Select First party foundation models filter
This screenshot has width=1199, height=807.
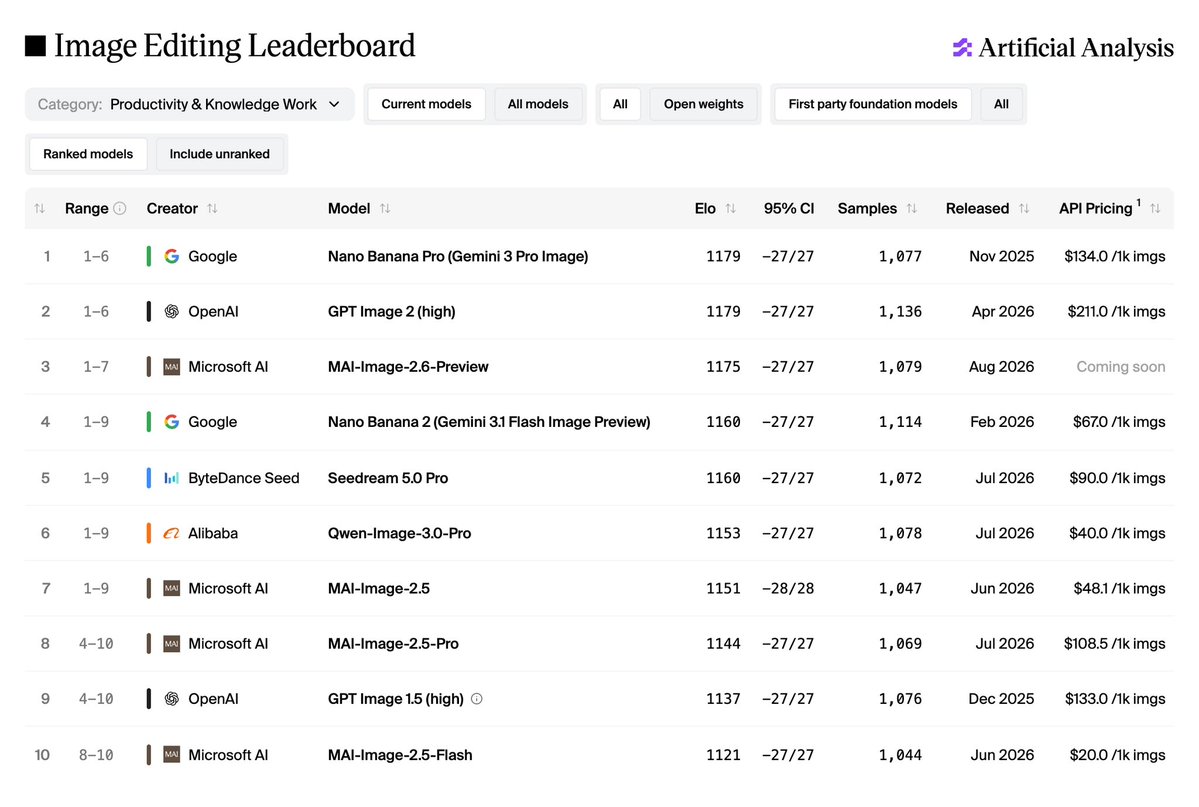click(x=872, y=104)
